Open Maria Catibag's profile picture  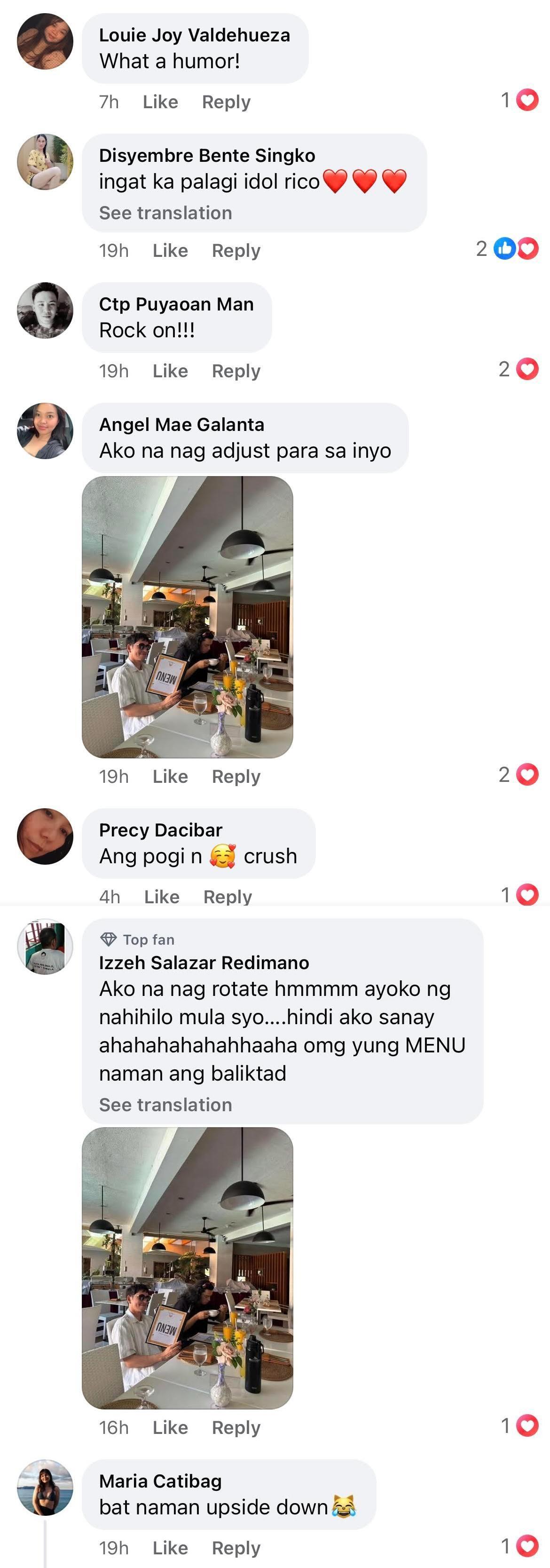tap(45, 1487)
